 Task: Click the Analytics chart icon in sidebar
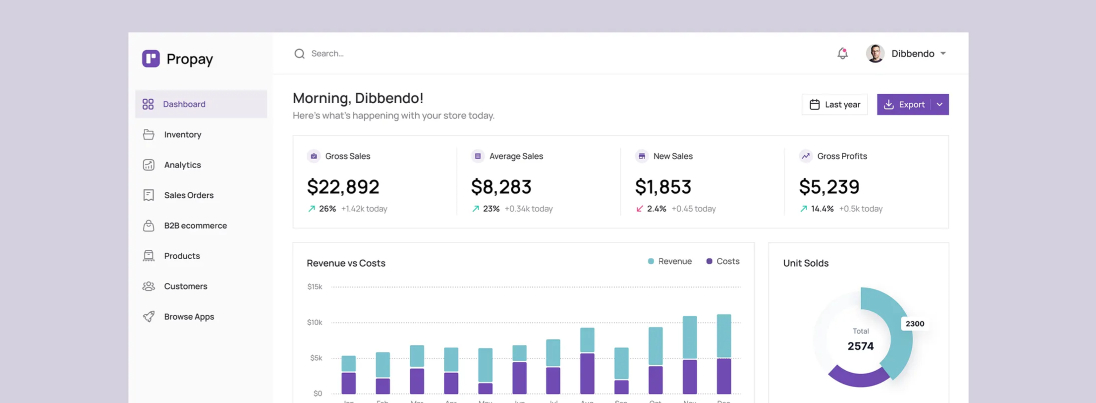(148, 165)
